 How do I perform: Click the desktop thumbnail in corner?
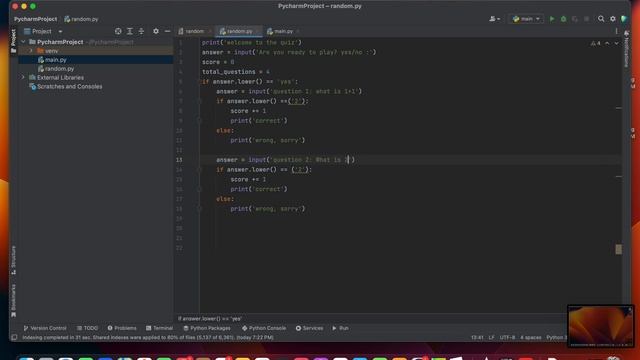(600, 326)
